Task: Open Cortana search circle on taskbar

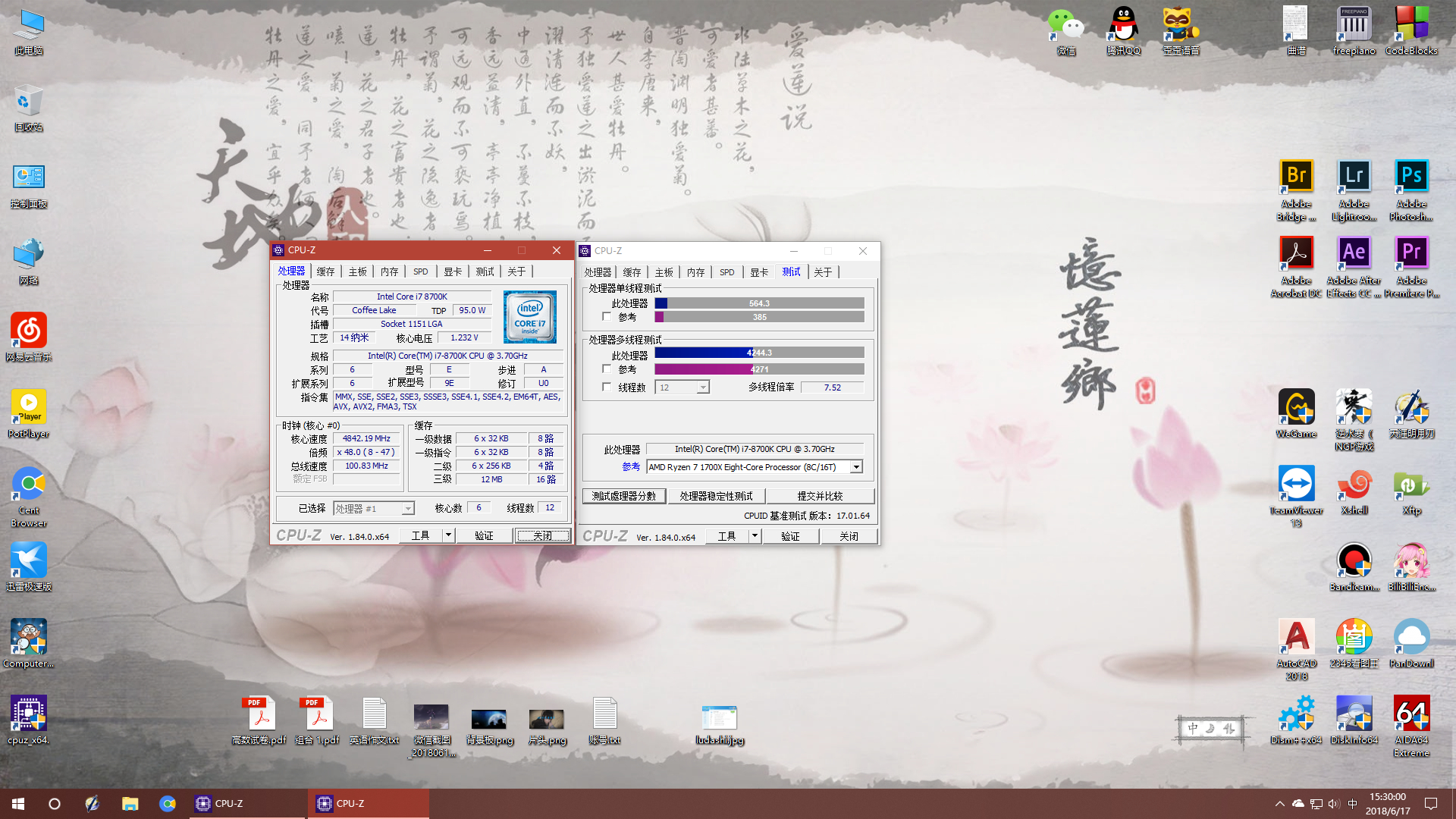Action: click(55, 804)
